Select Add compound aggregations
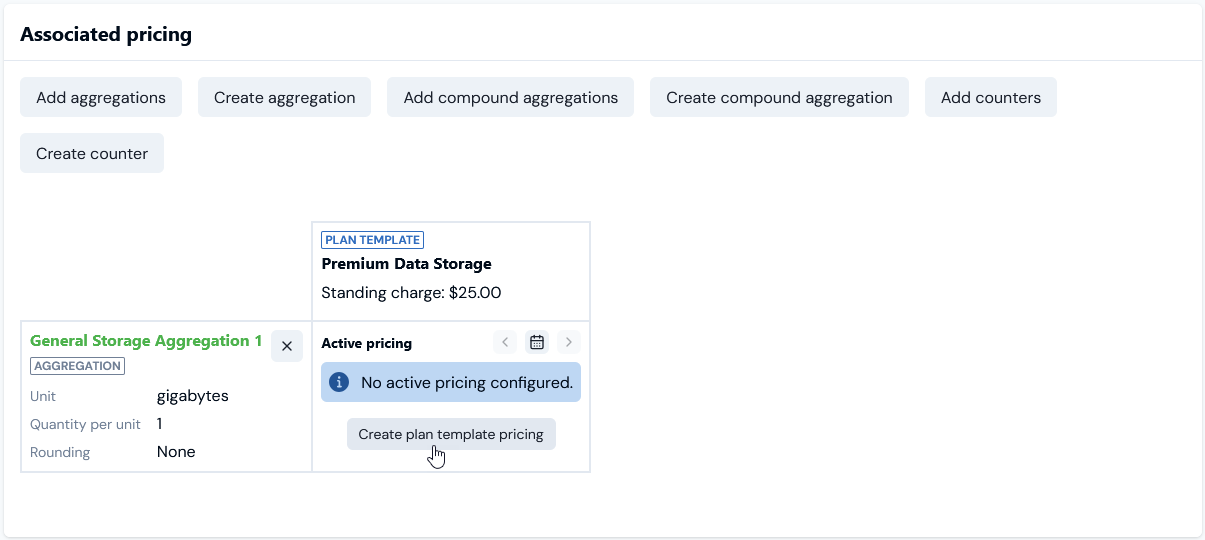This screenshot has width=1205, height=540. click(x=510, y=98)
